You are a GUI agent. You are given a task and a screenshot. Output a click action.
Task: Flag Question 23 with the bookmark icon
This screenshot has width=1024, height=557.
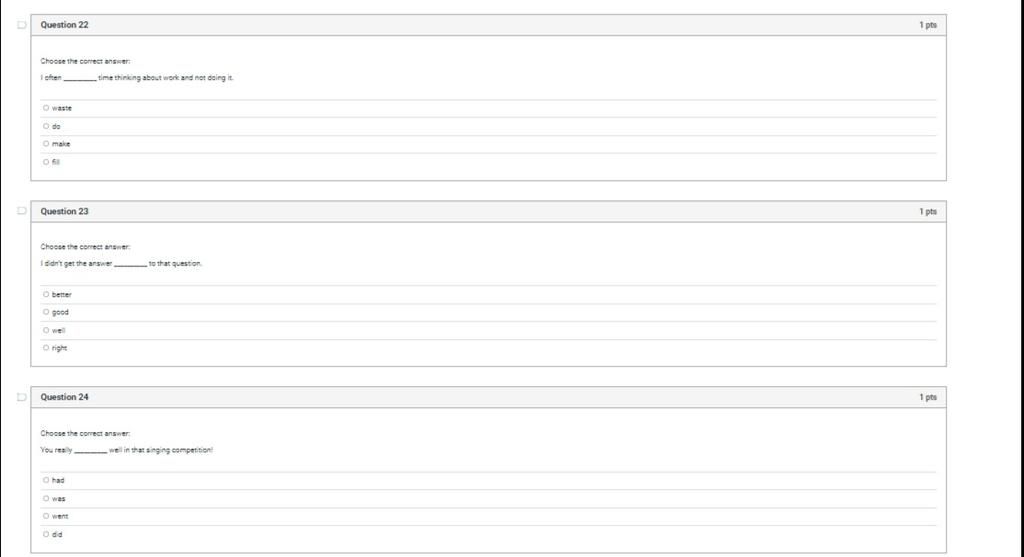[x=22, y=211]
